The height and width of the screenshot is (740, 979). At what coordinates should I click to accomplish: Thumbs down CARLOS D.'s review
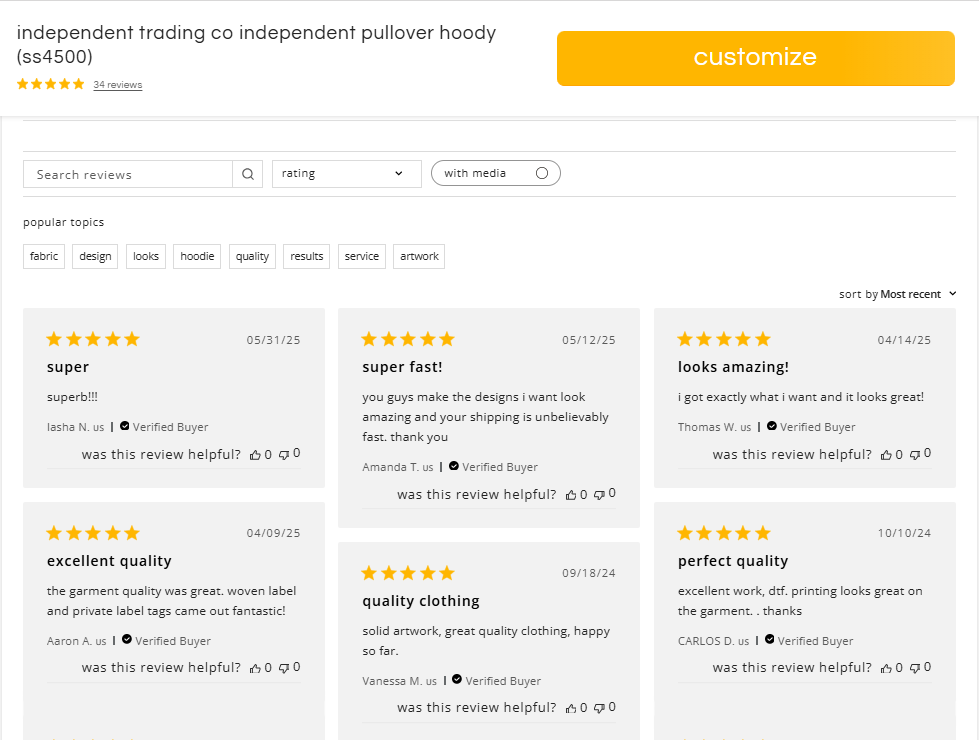click(x=915, y=668)
